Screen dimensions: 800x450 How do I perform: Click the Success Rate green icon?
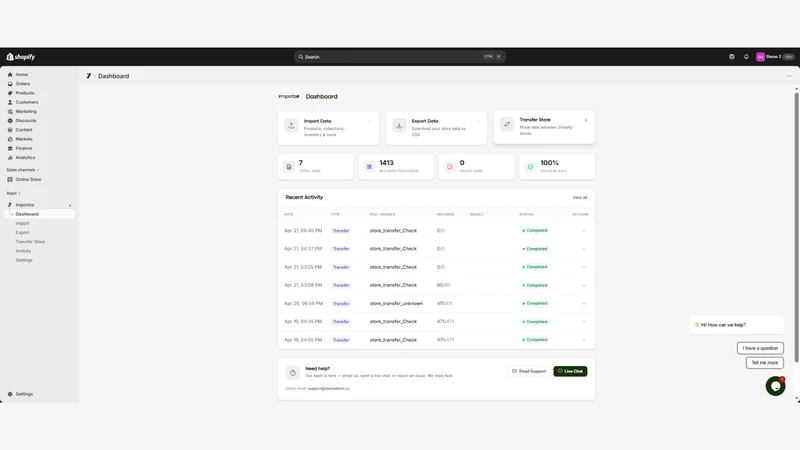point(530,167)
